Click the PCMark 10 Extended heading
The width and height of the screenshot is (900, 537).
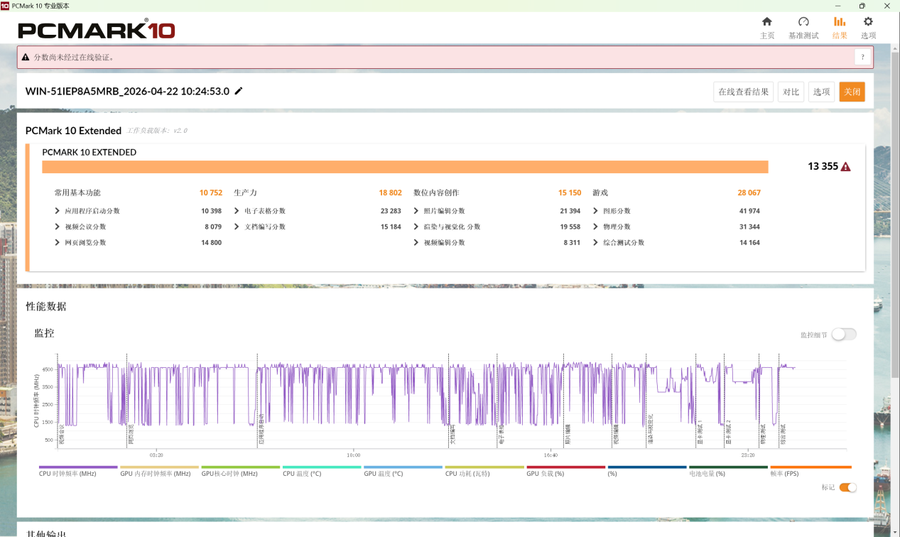point(73,131)
